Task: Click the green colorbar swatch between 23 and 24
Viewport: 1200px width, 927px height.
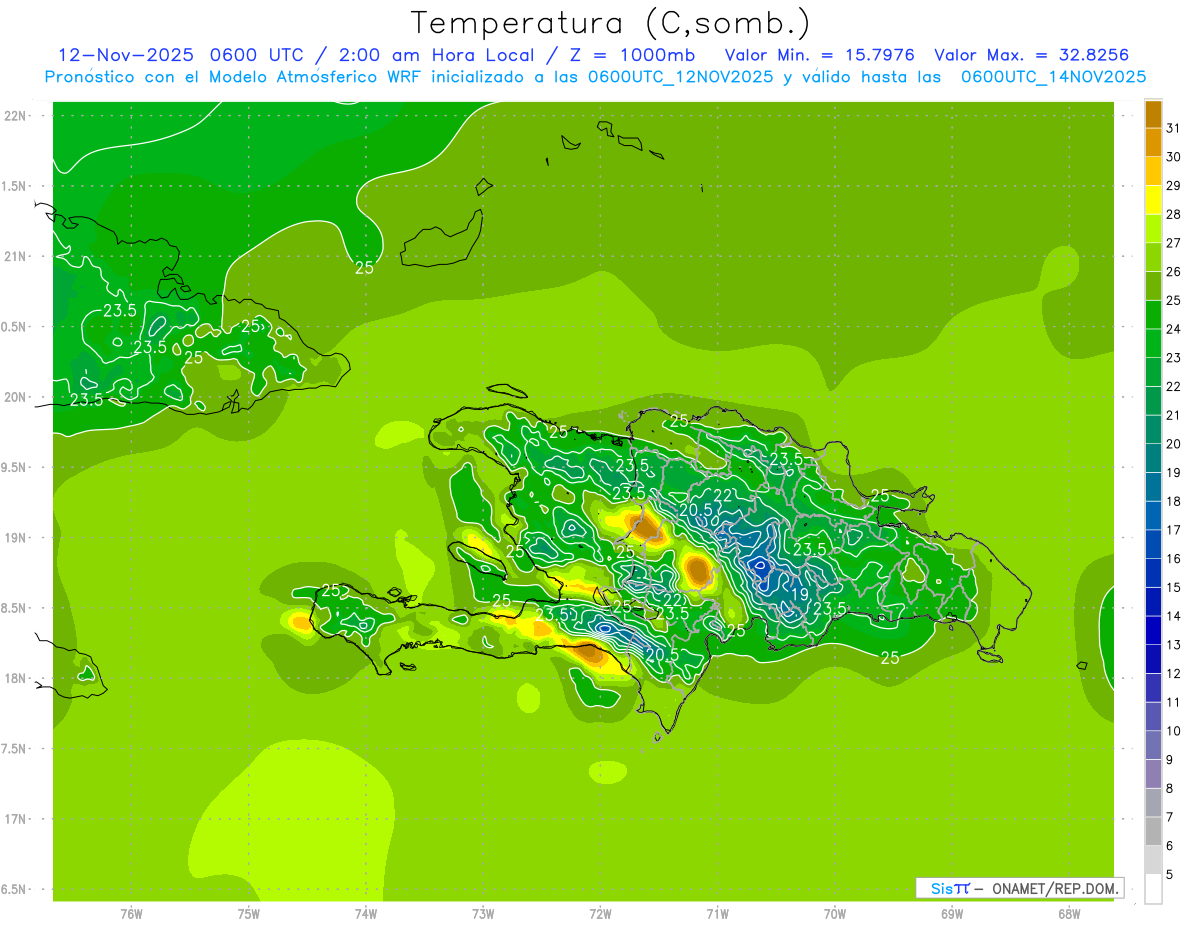Action: coord(1153,343)
